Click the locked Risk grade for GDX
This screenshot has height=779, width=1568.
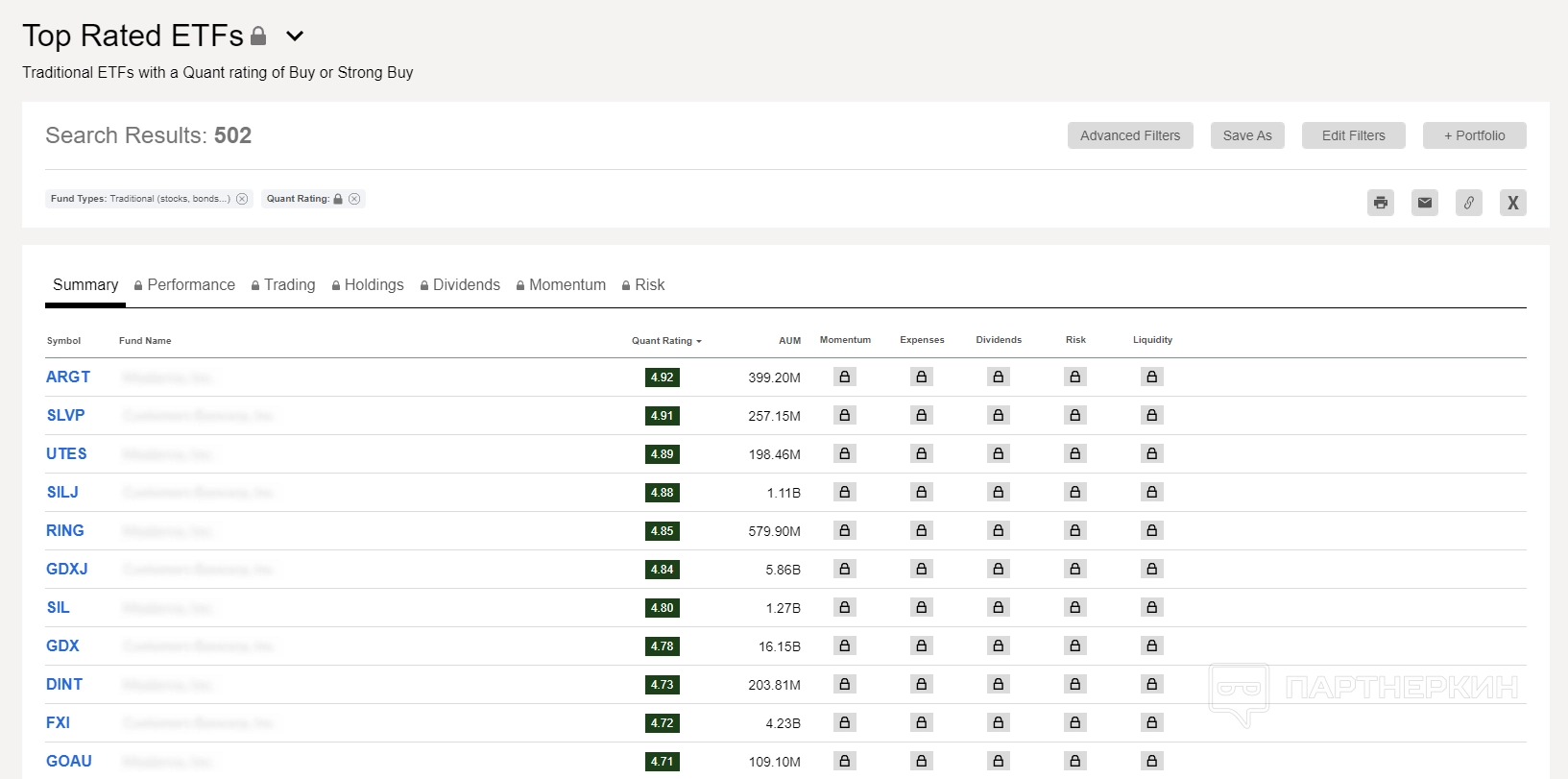point(1074,646)
